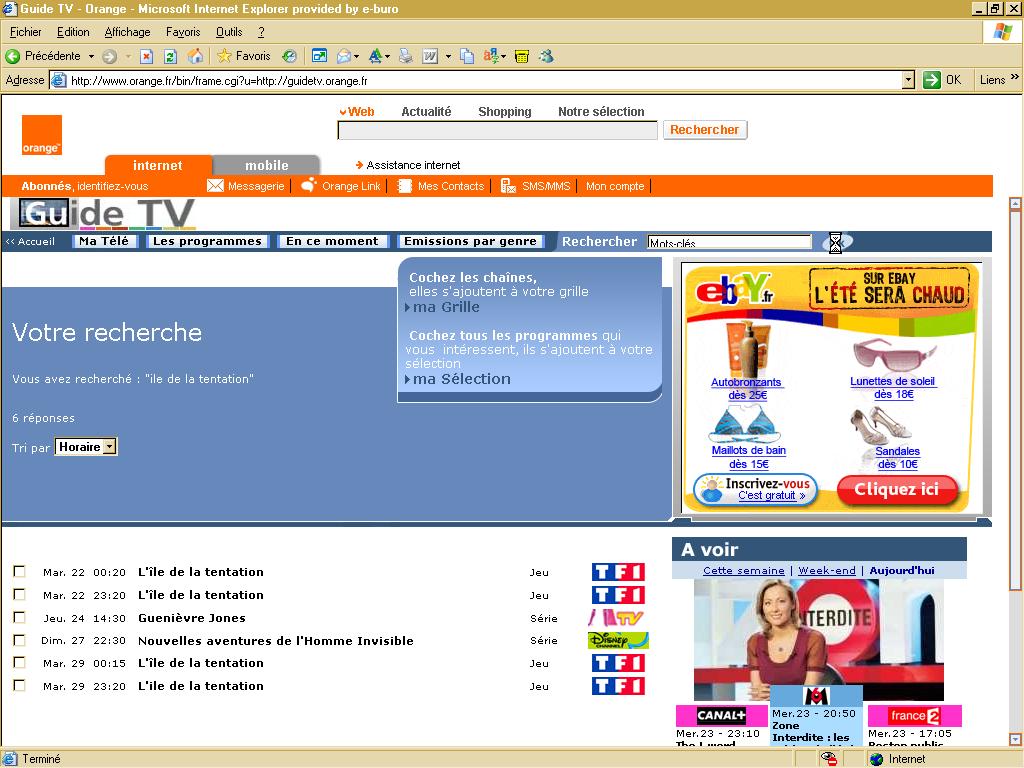The image size is (1024, 768).
Task: Expand the Word edit dropdown arrow
Action: click(448, 56)
